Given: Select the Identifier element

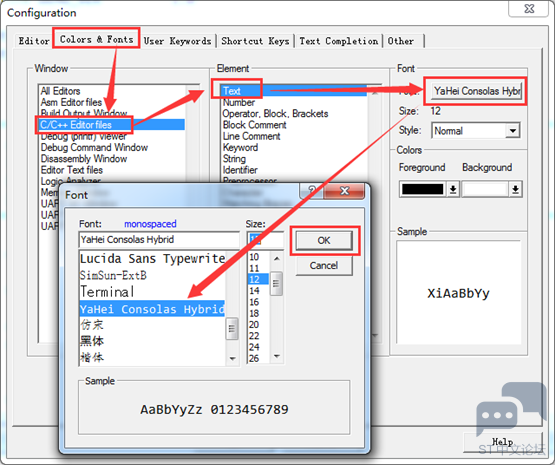Looking at the screenshot, I should (240, 170).
